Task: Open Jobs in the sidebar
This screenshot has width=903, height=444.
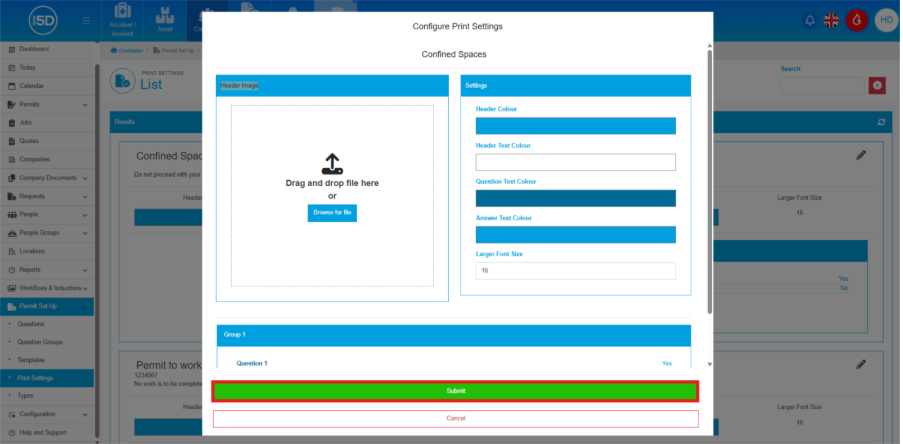Action: [47, 123]
